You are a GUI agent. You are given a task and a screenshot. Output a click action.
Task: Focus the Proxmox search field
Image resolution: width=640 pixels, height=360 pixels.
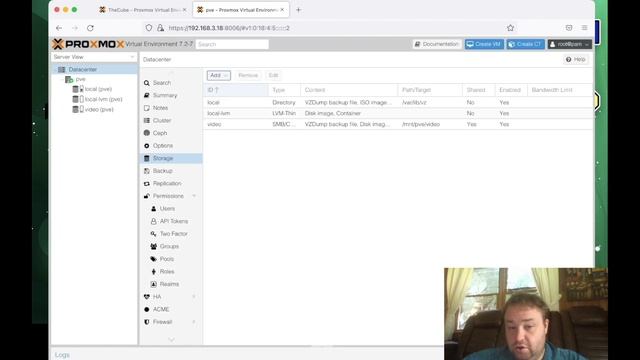[x=232, y=44]
